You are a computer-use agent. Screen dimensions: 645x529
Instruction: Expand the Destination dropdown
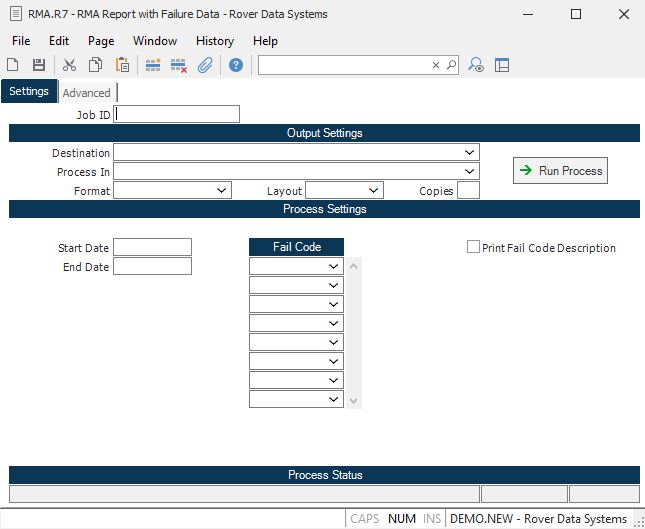tap(469, 152)
